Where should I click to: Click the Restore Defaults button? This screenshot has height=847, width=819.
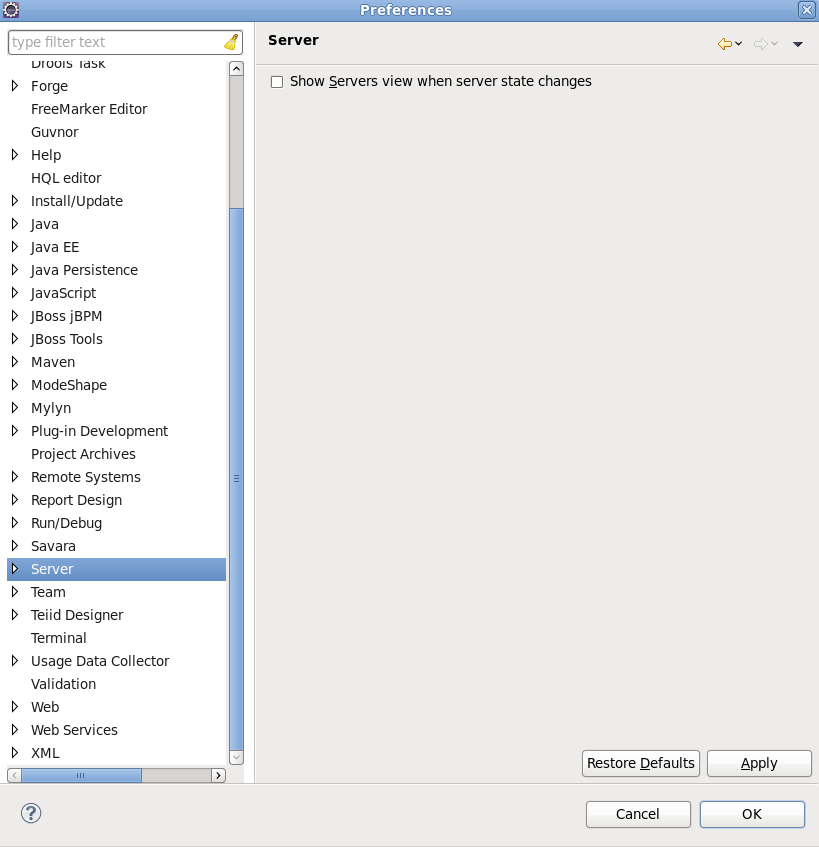tap(641, 763)
